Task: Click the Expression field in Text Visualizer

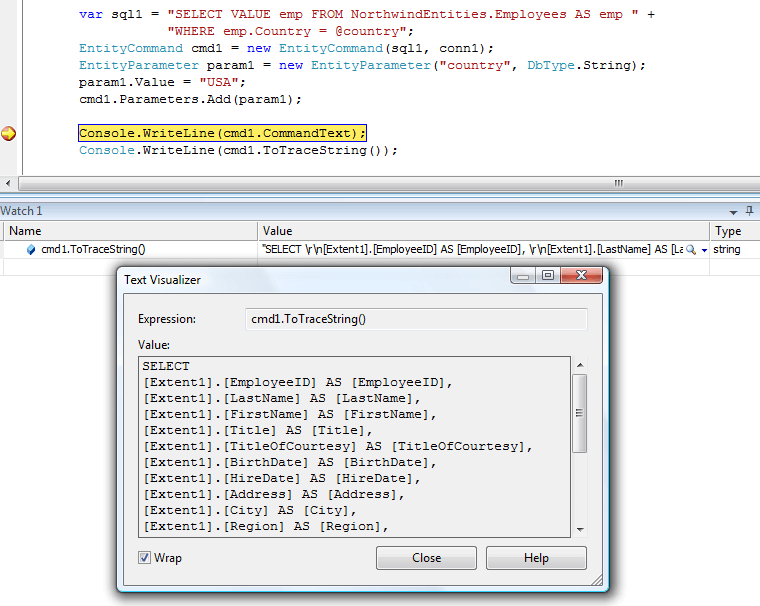Action: (x=416, y=319)
